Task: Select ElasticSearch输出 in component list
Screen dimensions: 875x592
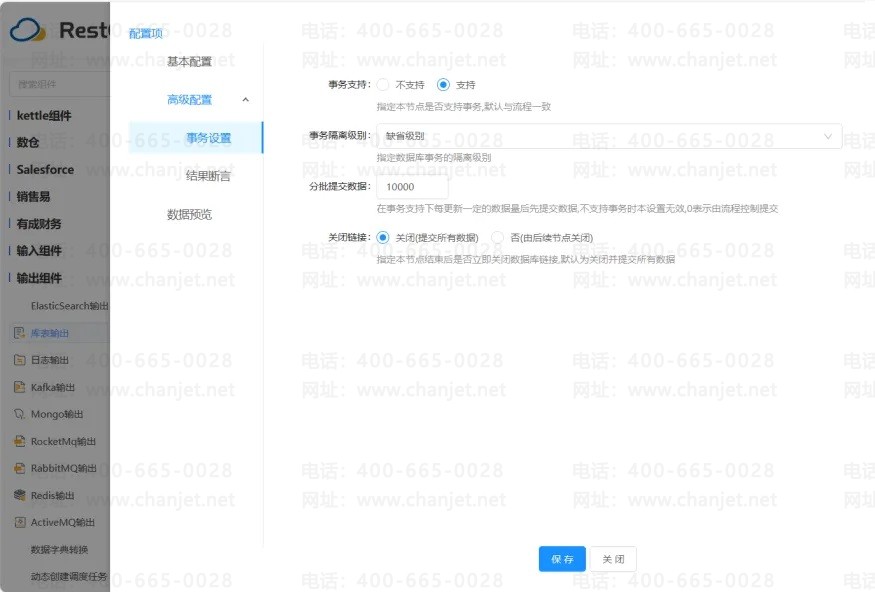Action: tap(70, 306)
